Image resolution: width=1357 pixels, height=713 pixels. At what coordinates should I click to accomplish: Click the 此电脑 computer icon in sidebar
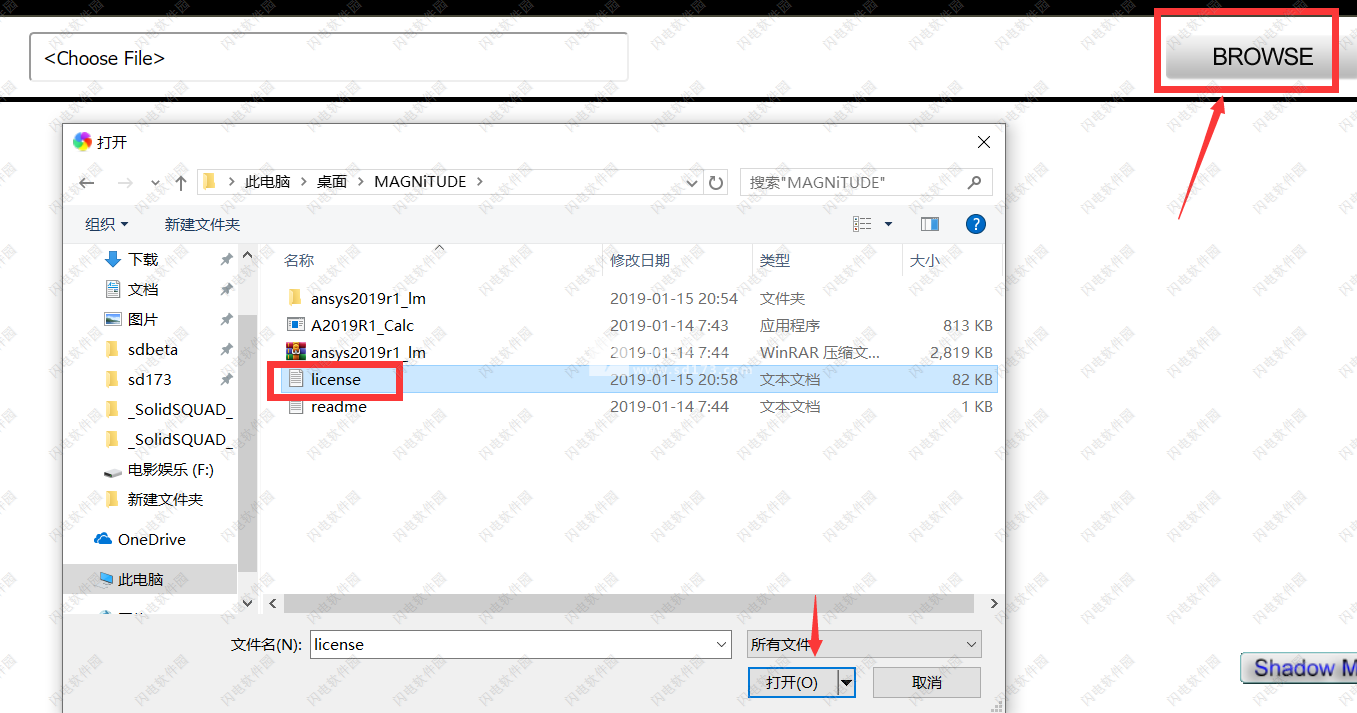(x=106, y=579)
